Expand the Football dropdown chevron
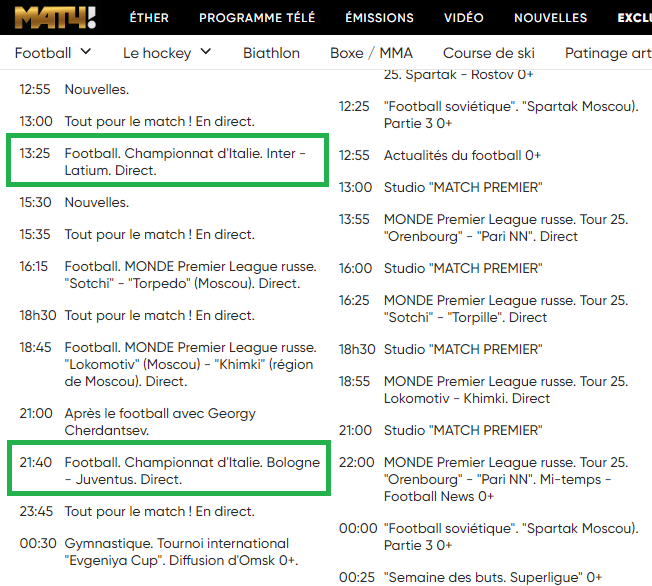This screenshot has height=586, width=652. point(86,52)
